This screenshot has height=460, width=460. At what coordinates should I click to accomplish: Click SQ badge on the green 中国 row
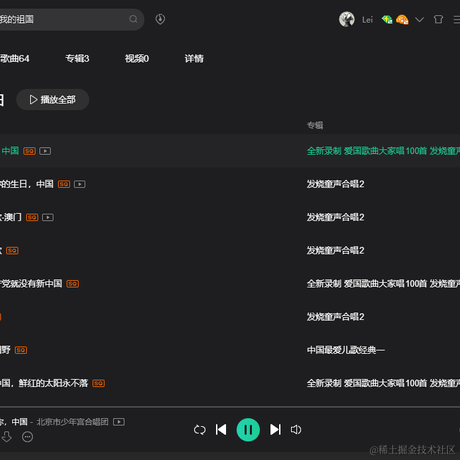pyautogui.click(x=29, y=151)
